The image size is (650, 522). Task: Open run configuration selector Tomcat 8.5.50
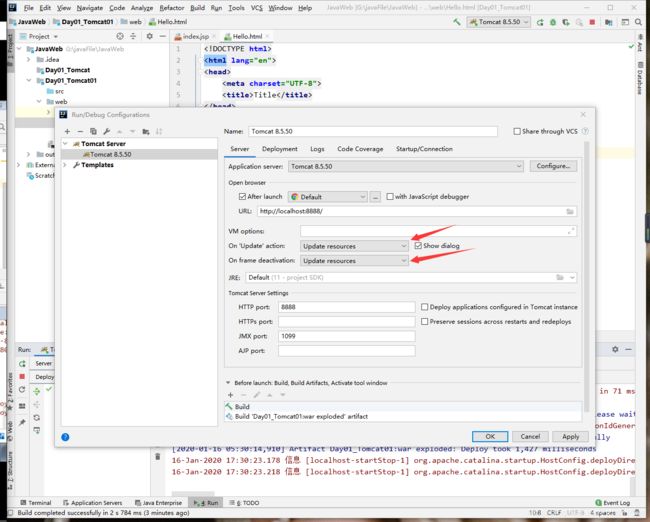click(x=499, y=22)
